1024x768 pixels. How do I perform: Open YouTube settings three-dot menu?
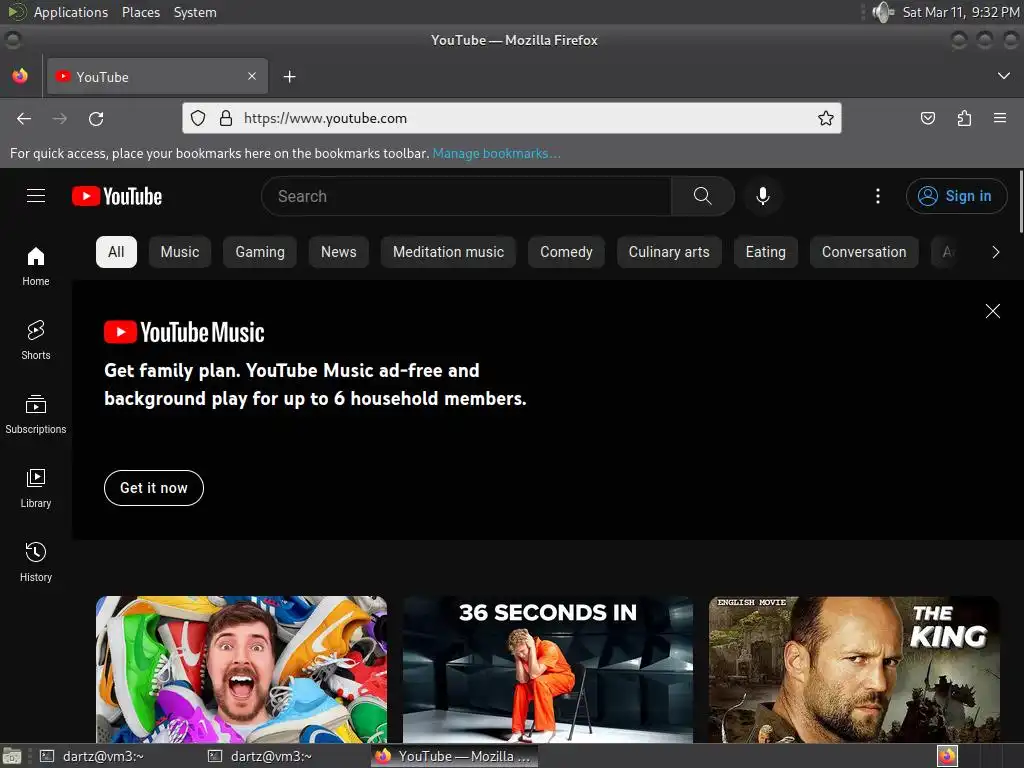(878, 196)
